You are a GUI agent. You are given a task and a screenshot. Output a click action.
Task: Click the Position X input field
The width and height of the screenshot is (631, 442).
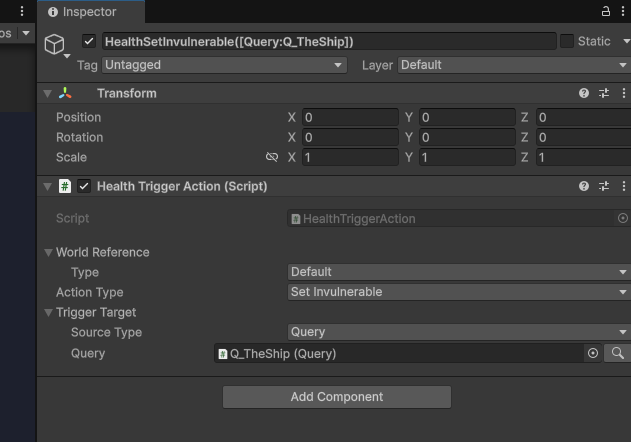(350, 117)
